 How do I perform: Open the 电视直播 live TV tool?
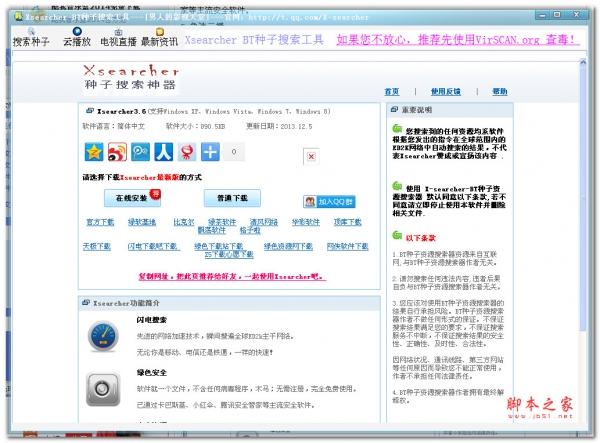[x=118, y=37]
